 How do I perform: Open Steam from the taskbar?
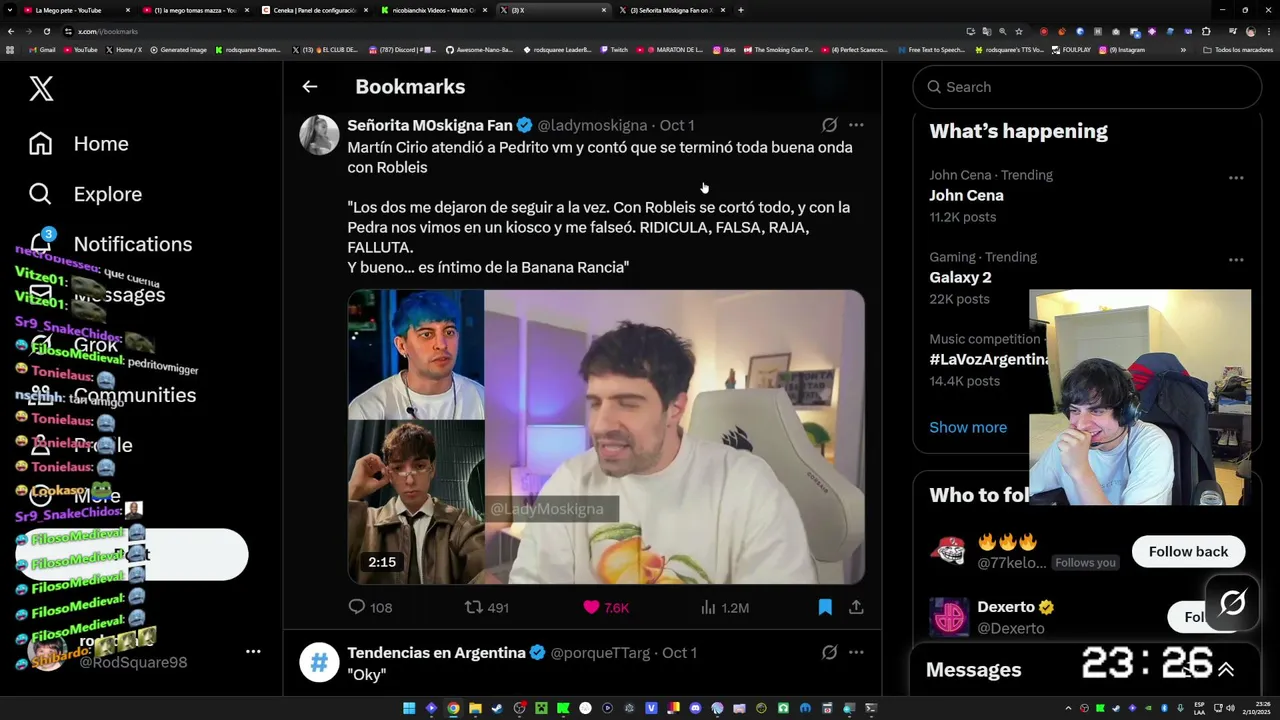click(497, 708)
